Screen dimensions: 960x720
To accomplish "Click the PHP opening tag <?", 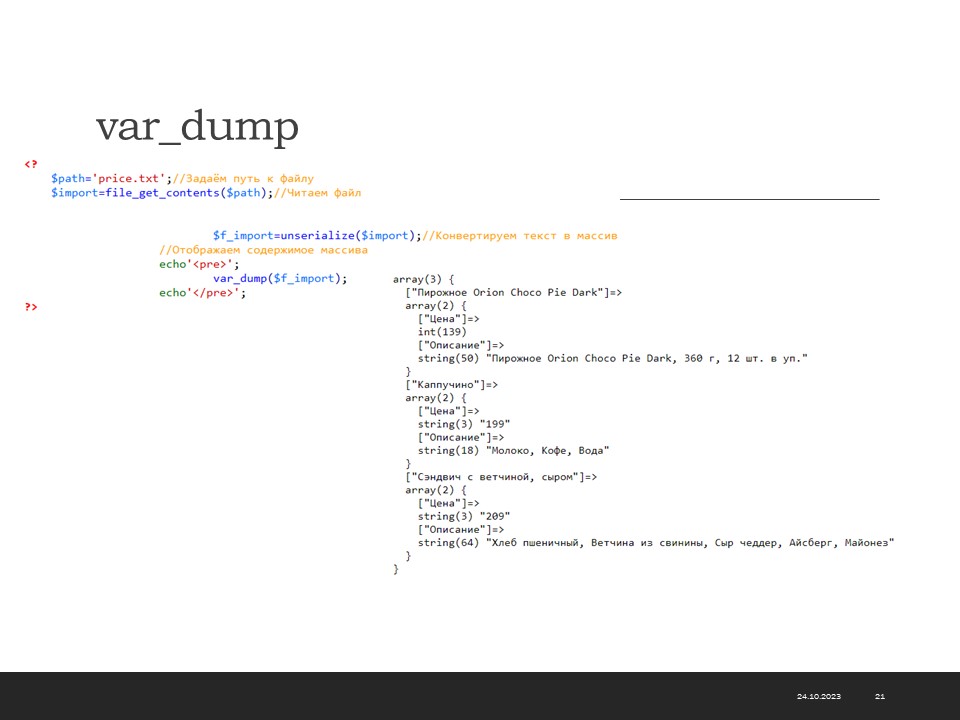I will pyautogui.click(x=31, y=164).
